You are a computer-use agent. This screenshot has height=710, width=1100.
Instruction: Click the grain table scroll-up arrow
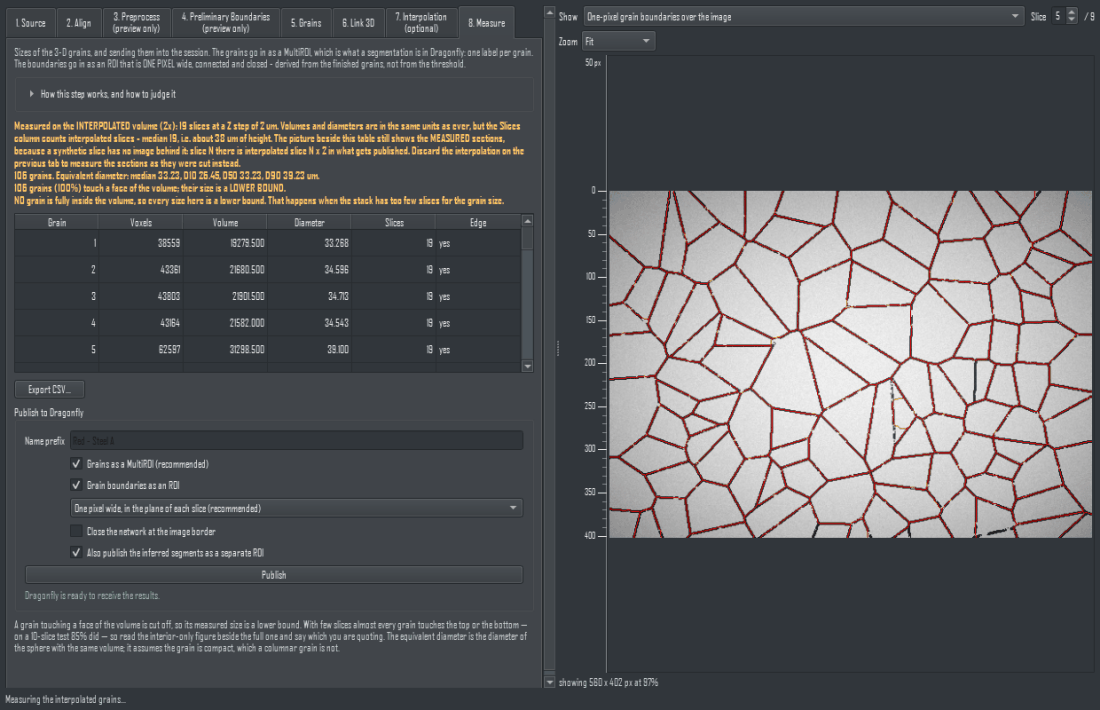528,221
